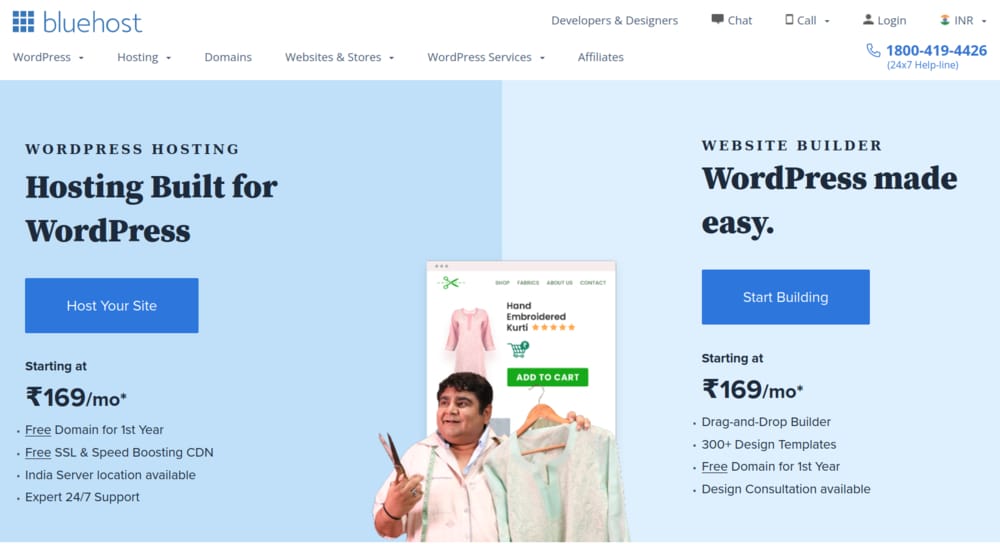Open Chat via the speech bubble icon
This screenshot has width=1000, height=544.
[717, 20]
